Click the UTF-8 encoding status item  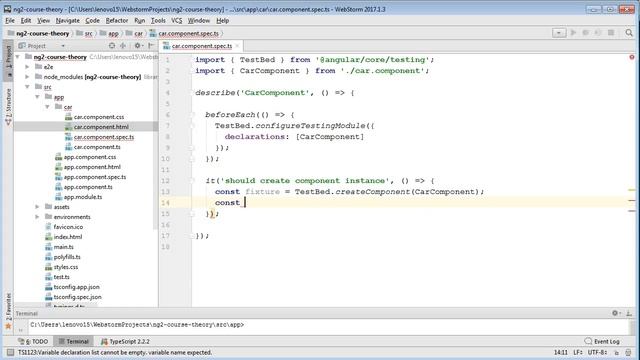coord(597,352)
